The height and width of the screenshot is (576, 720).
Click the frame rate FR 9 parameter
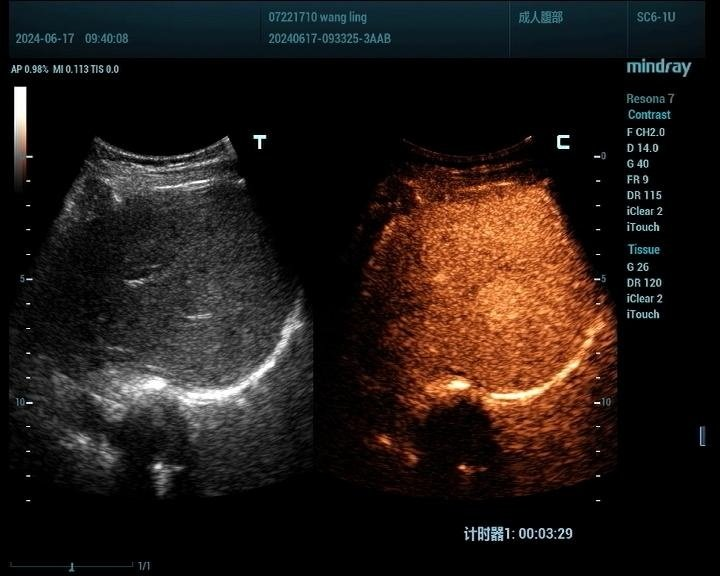tap(638, 180)
